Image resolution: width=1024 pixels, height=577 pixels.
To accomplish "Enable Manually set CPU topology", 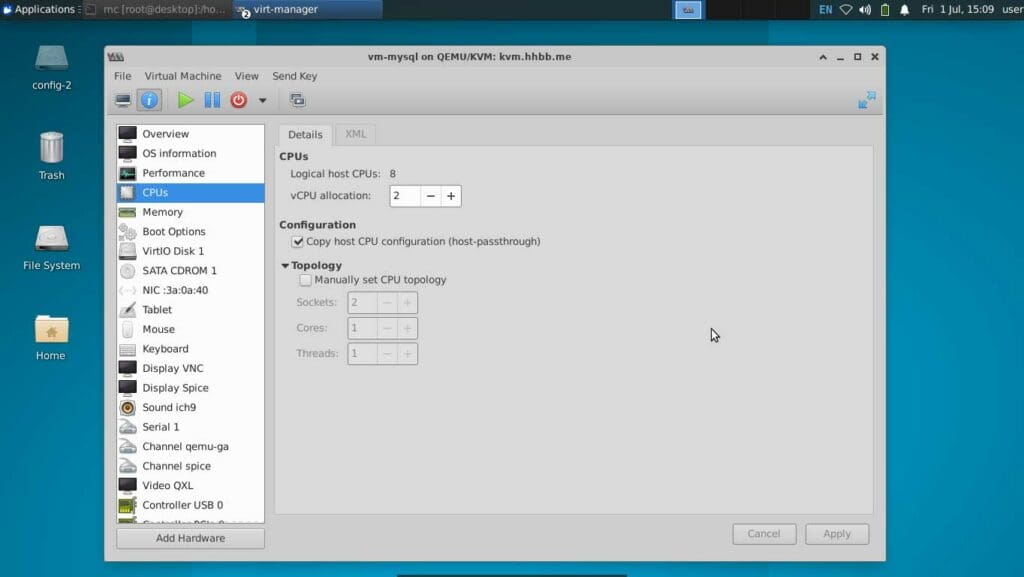I will [x=306, y=280].
